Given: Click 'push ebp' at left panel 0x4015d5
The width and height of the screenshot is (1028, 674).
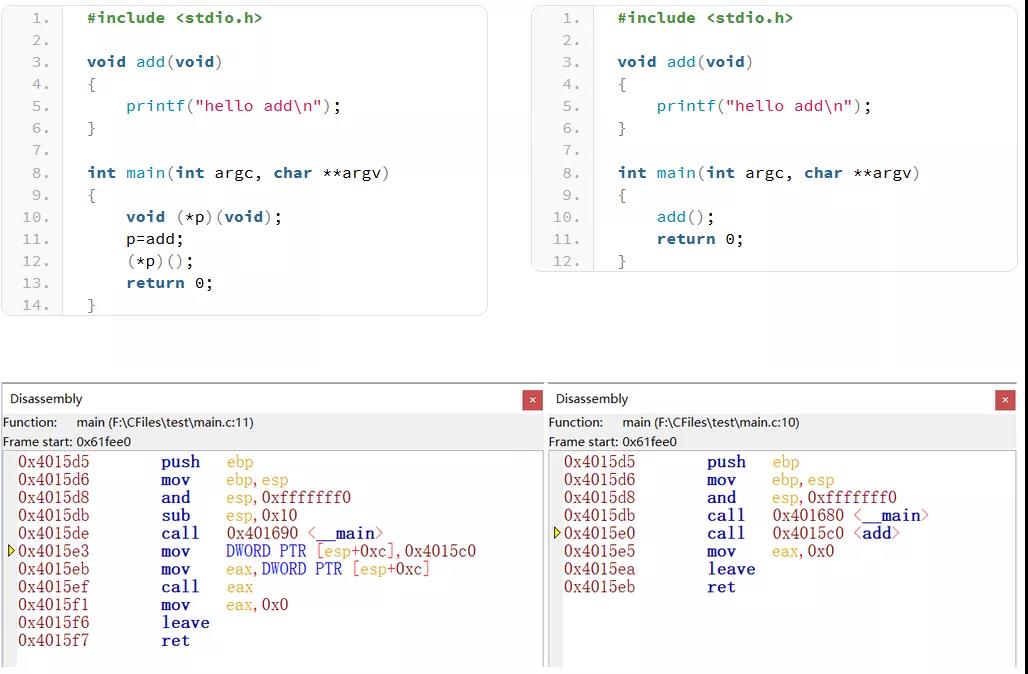Looking at the screenshot, I should pyautogui.click(x=207, y=462).
